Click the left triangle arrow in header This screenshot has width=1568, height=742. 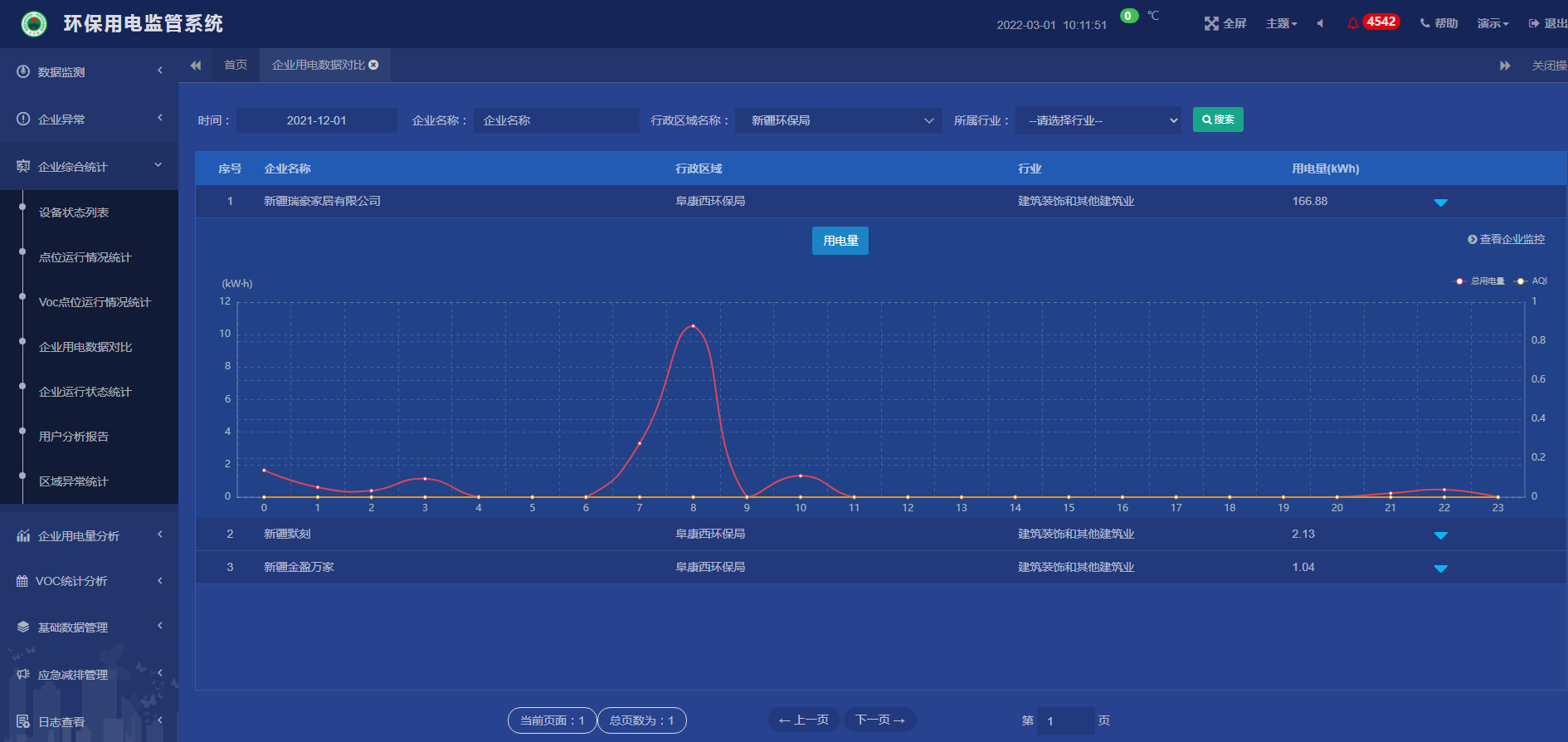(1320, 23)
